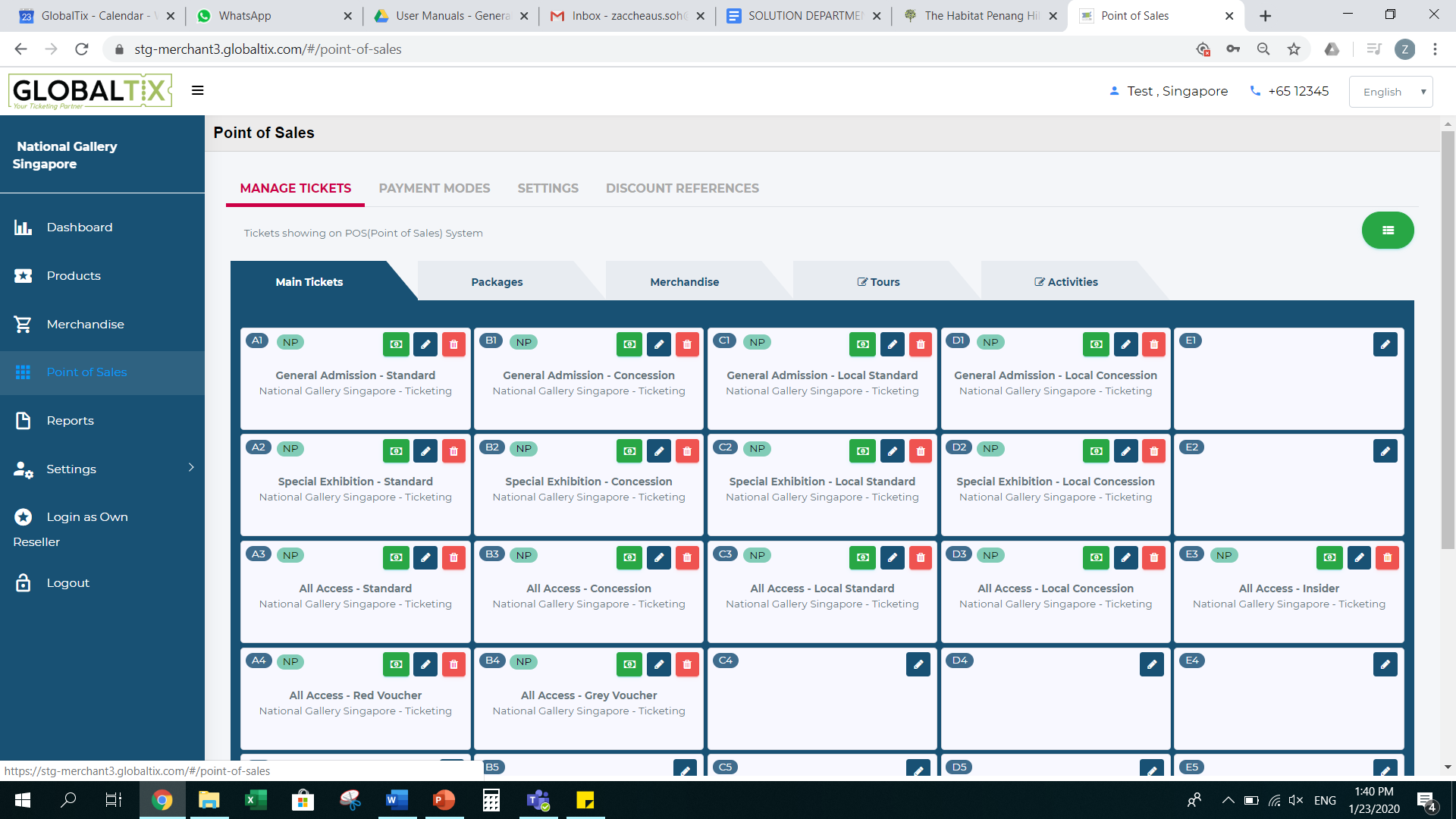
Task: Edit the General Admission - Standard ticket
Action: tap(425, 344)
